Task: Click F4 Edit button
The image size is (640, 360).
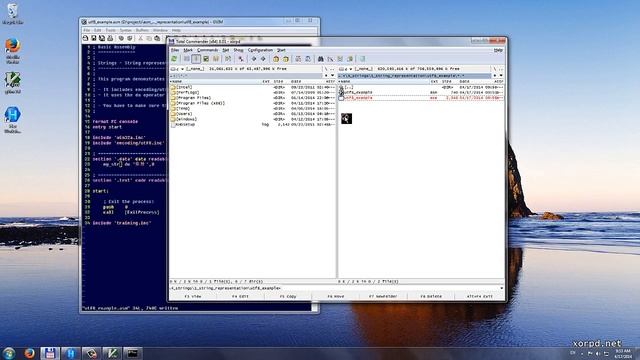Action: pos(240,296)
